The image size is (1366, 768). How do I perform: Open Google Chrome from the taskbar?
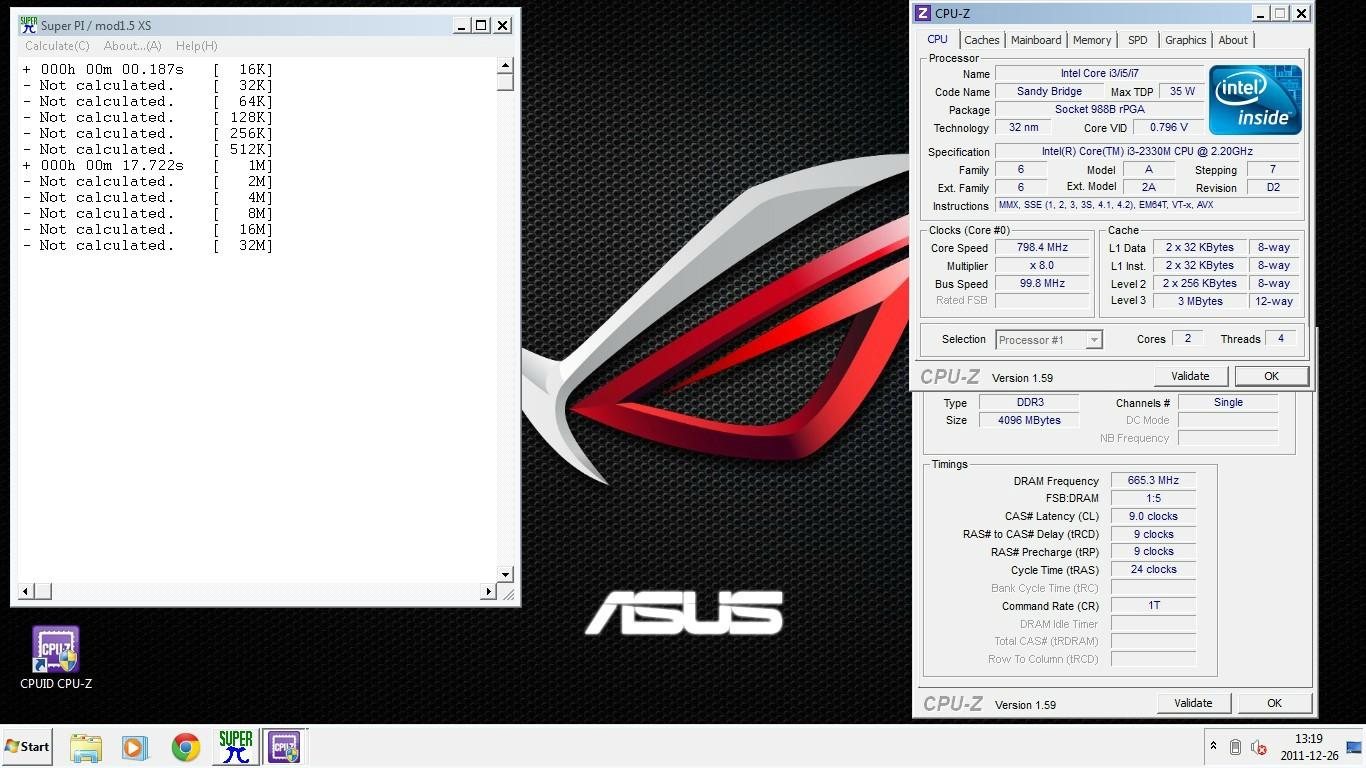[x=185, y=747]
